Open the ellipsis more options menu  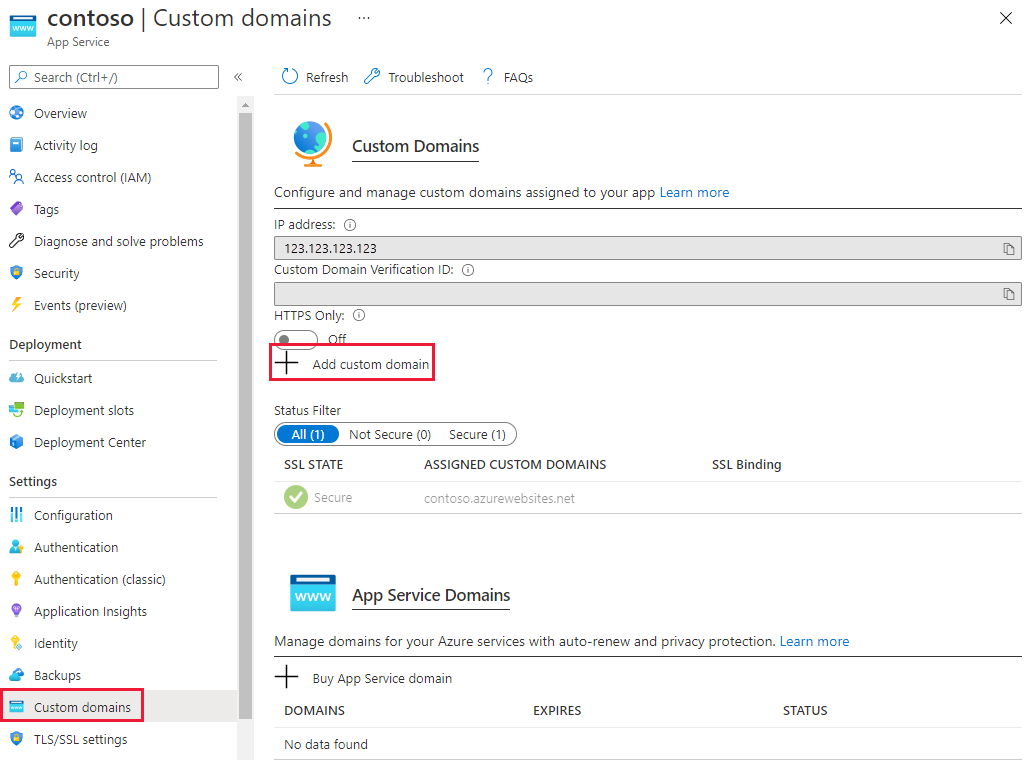pyautogui.click(x=363, y=18)
